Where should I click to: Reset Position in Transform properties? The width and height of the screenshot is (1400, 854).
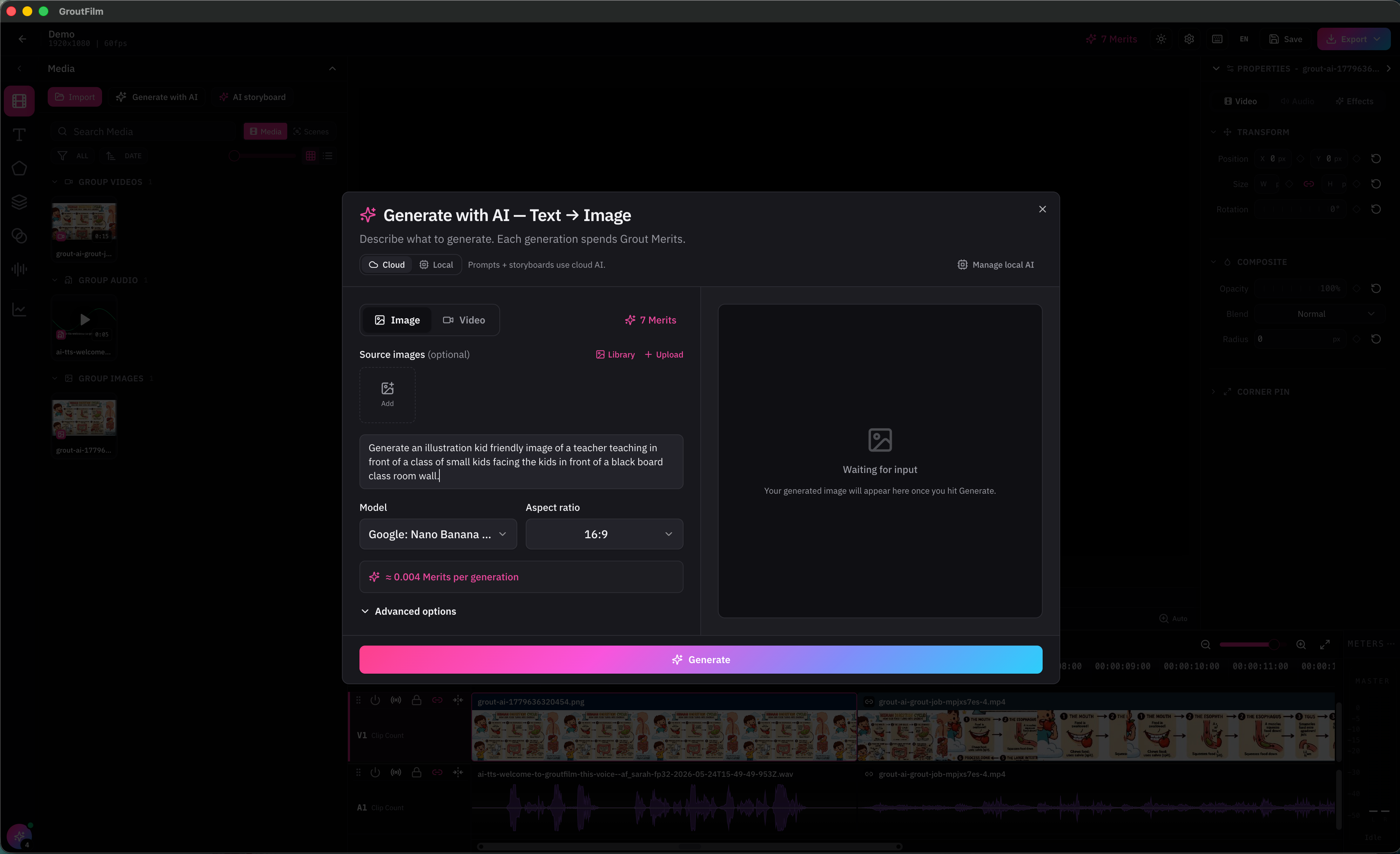coord(1375,159)
